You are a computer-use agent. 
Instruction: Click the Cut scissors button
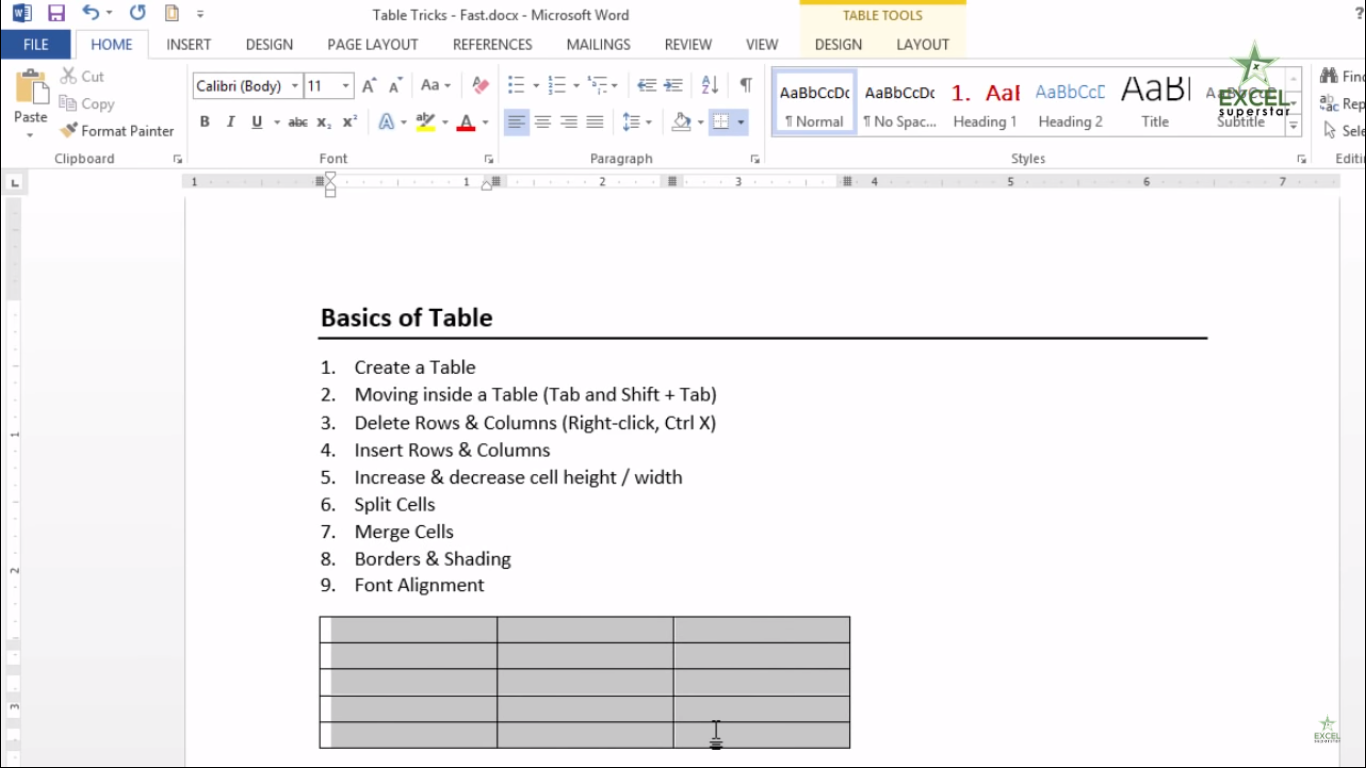82,76
